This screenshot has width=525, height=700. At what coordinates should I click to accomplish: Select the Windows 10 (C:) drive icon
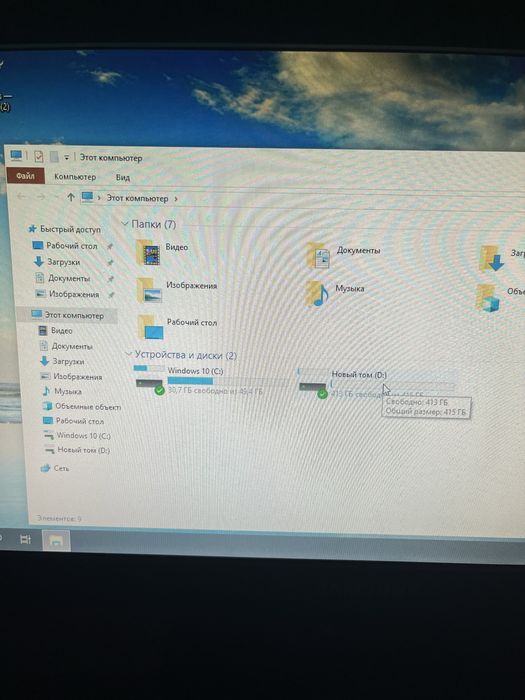[x=150, y=380]
